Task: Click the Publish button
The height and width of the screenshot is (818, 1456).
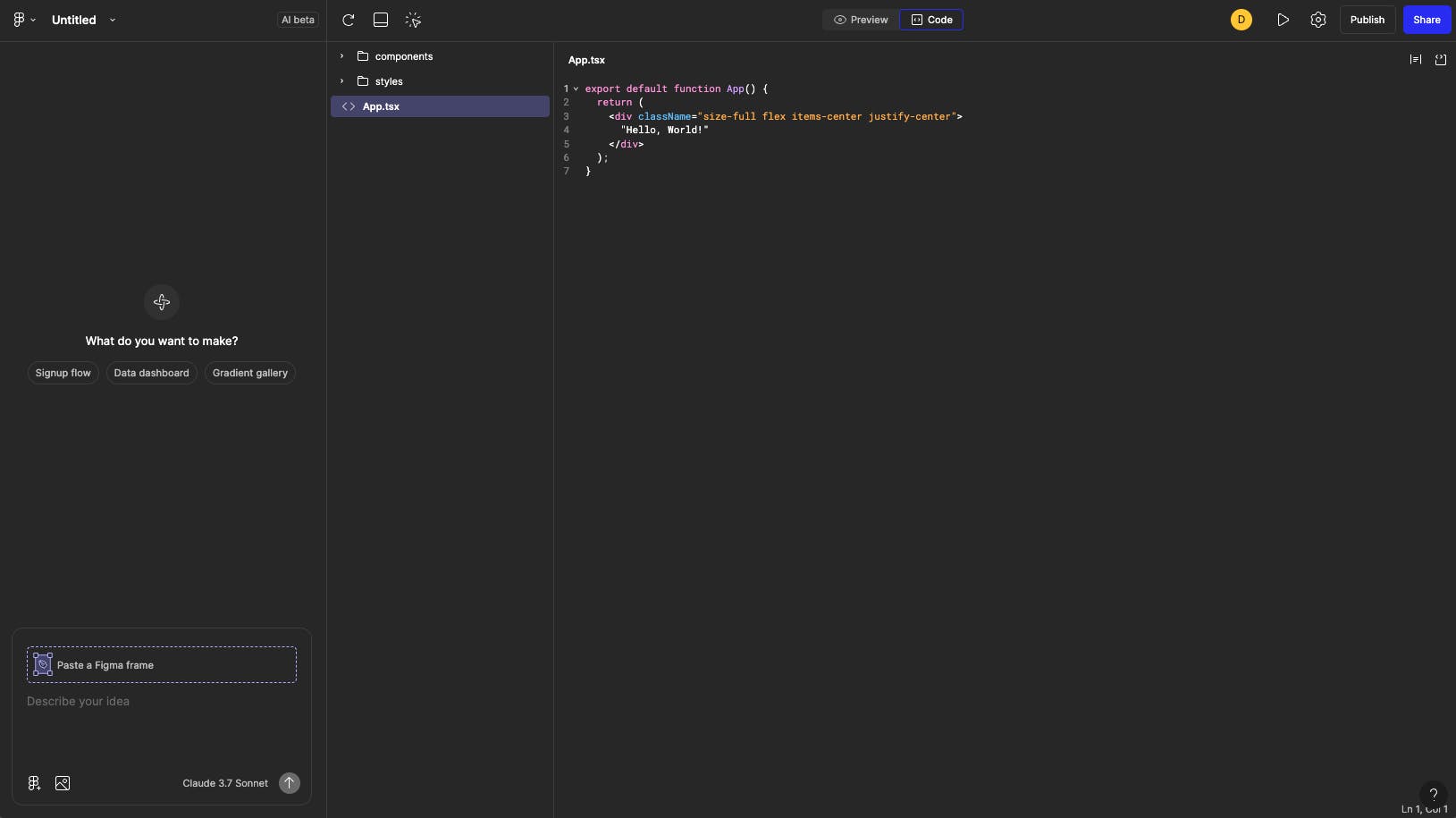Action: [x=1367, y=20]
